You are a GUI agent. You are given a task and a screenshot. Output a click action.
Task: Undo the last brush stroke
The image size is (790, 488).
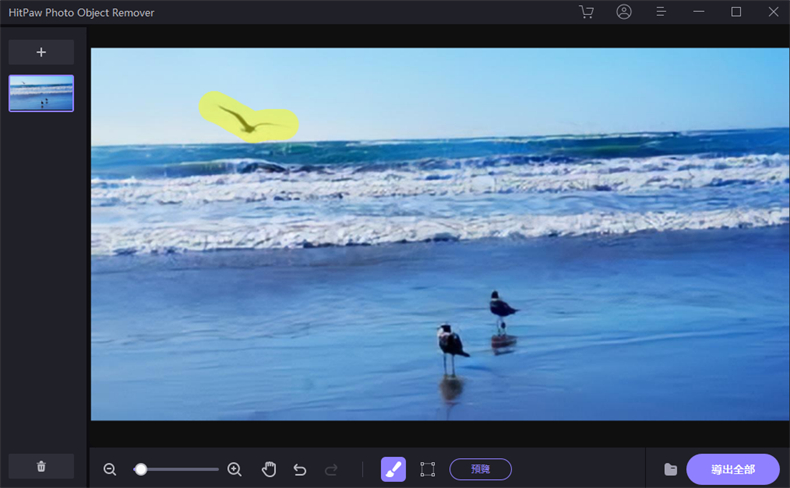click(x=300, y=469)
